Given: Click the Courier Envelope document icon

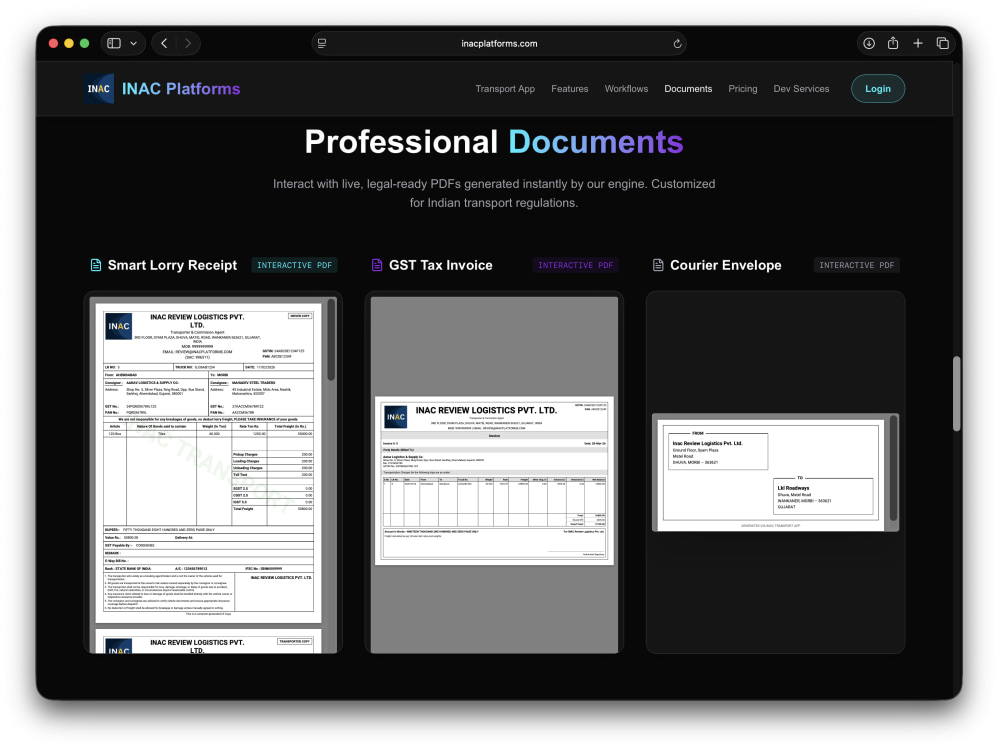Looking at the screenshot, I should (x=658, y=265).
